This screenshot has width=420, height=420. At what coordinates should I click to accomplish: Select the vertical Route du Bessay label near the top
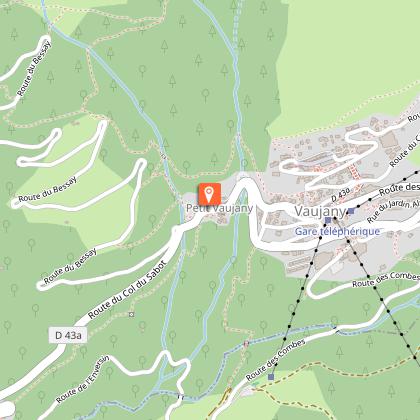(x=35, y=68)
